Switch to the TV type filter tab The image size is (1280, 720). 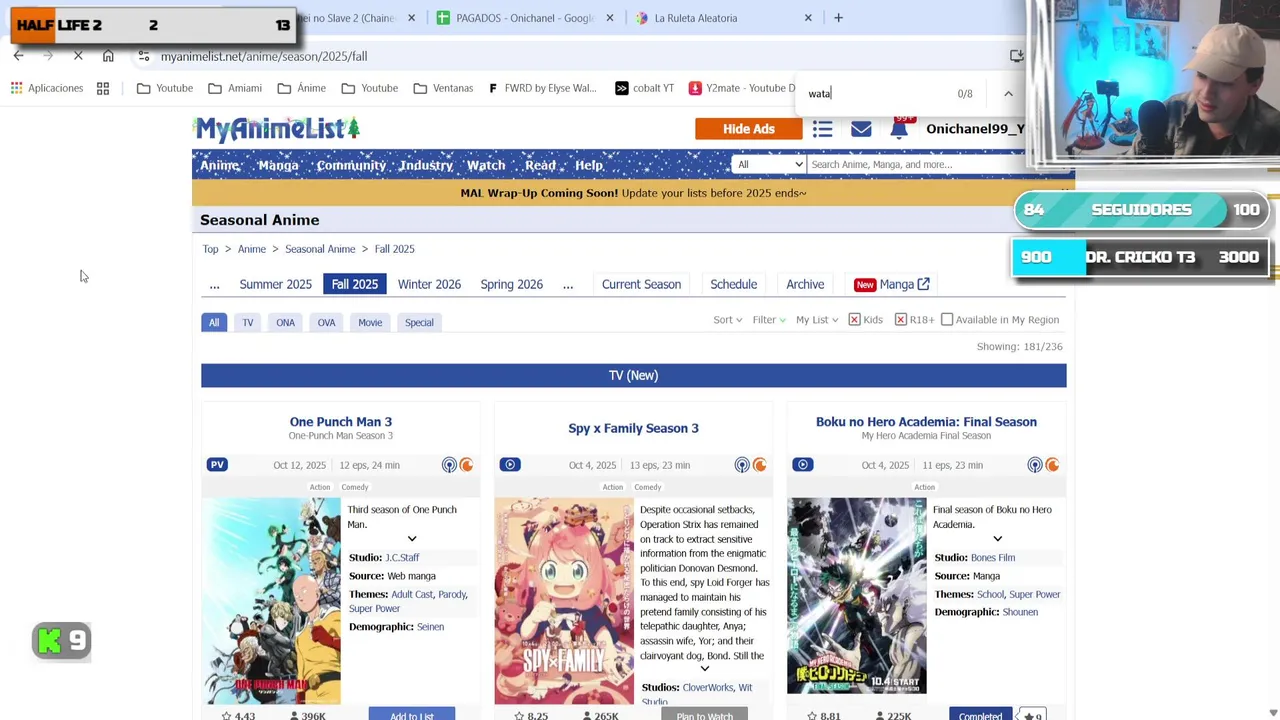[247, 322]
